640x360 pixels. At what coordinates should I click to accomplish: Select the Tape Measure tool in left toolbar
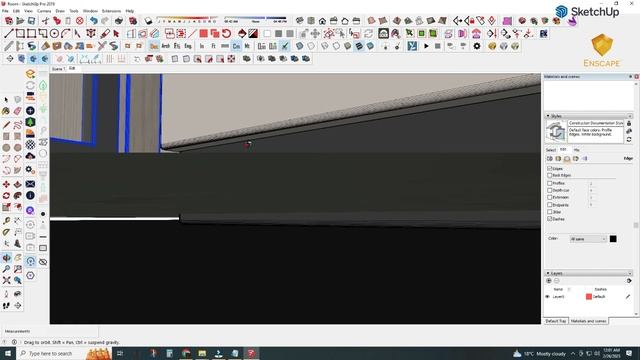6,221
